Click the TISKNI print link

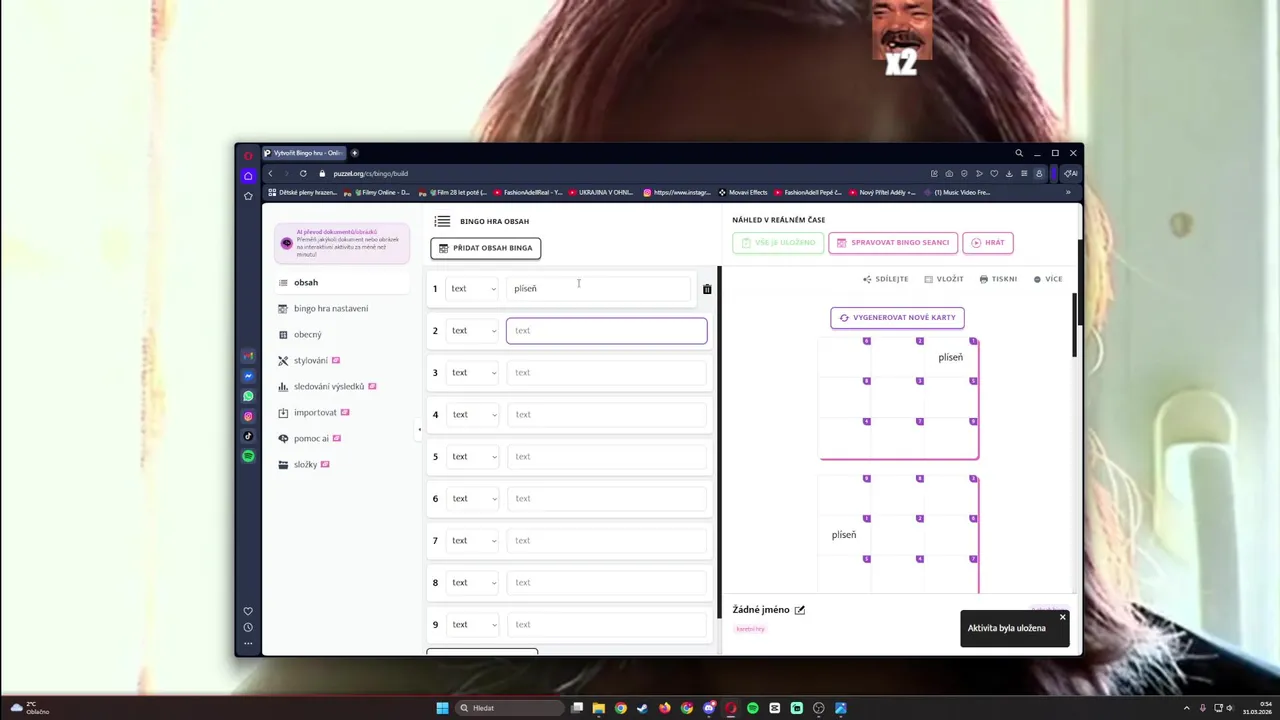[x=998, y=279]
